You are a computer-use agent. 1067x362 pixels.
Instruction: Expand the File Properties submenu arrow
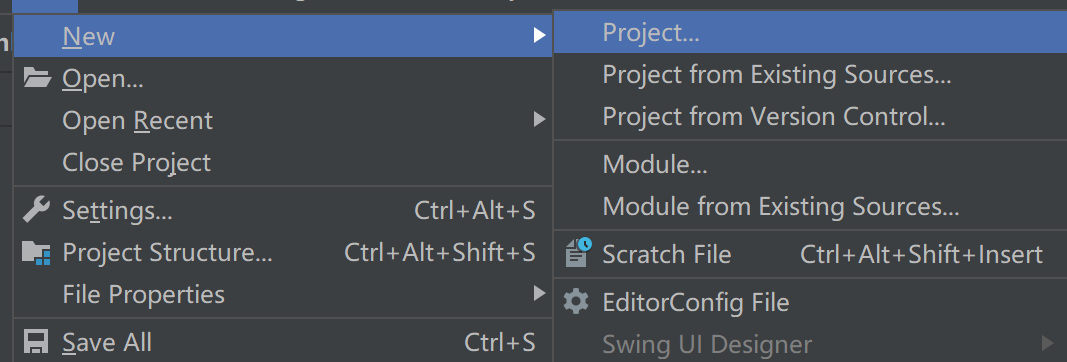[x=539, y=293]
